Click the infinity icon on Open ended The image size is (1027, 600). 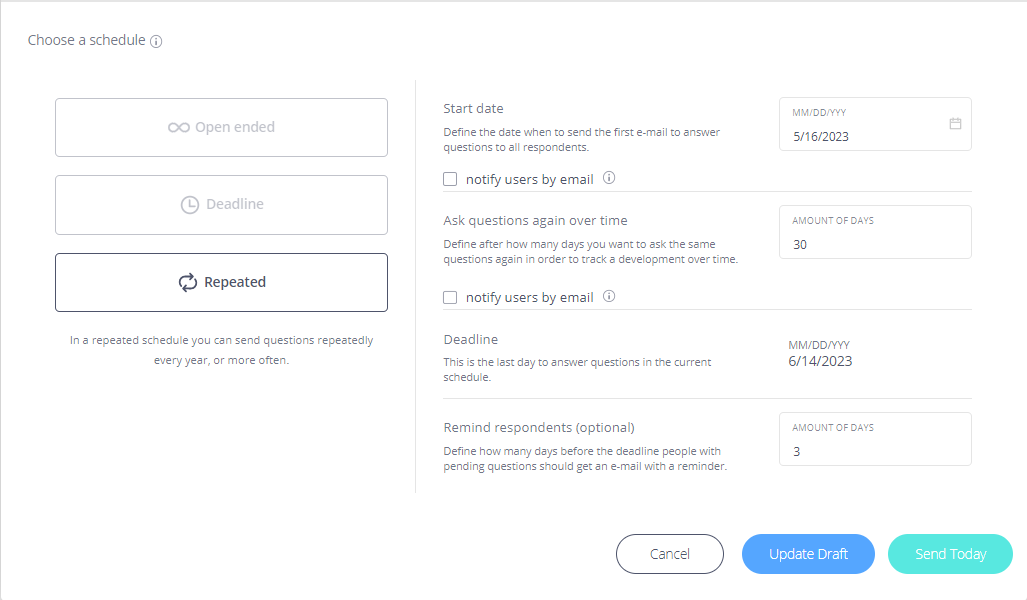(x=179, y=128)
